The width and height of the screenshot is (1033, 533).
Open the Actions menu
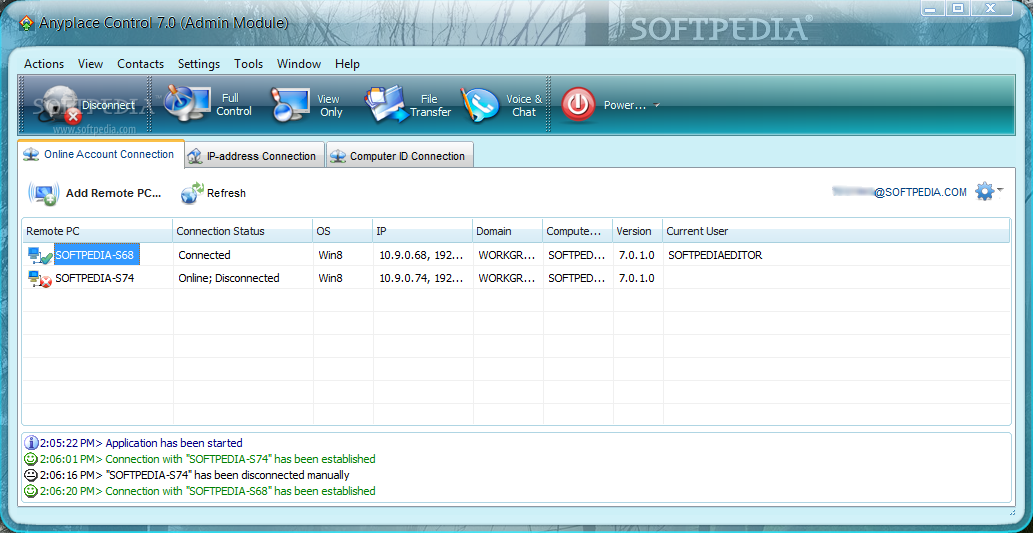44,64
